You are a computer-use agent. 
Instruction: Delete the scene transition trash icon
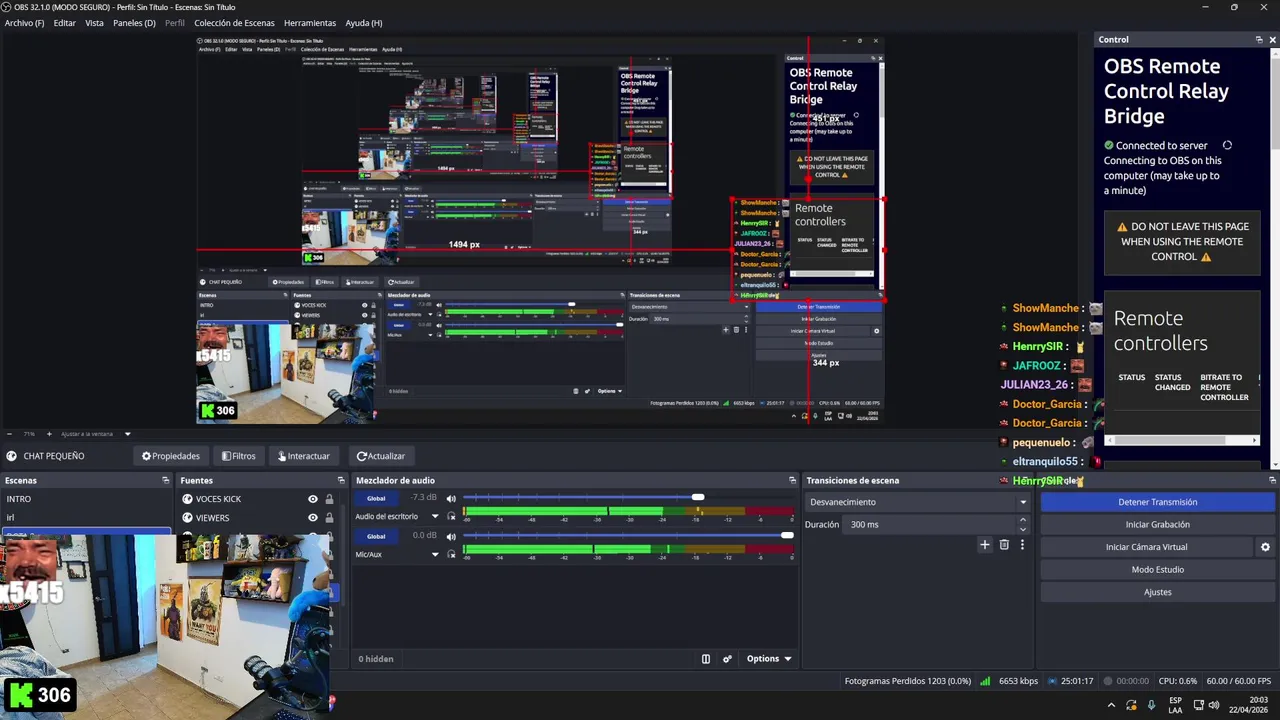tap(1004, 545)
